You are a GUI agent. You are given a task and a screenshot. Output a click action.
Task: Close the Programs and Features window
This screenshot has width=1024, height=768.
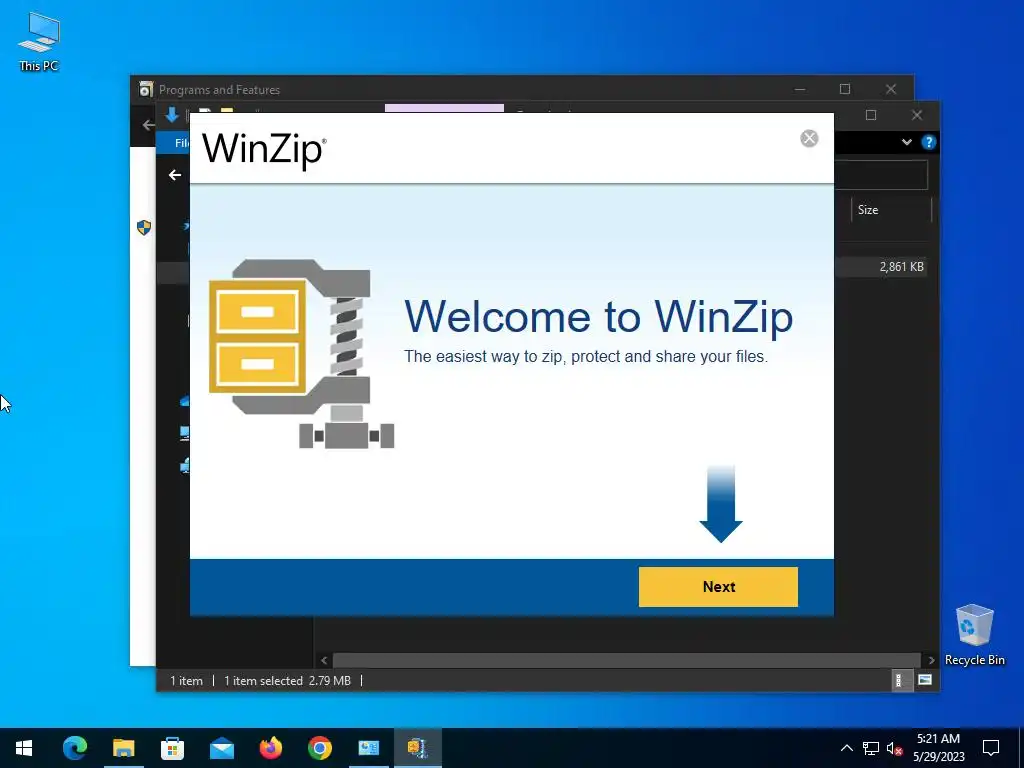pyautogui.click(x=891, y=89)
